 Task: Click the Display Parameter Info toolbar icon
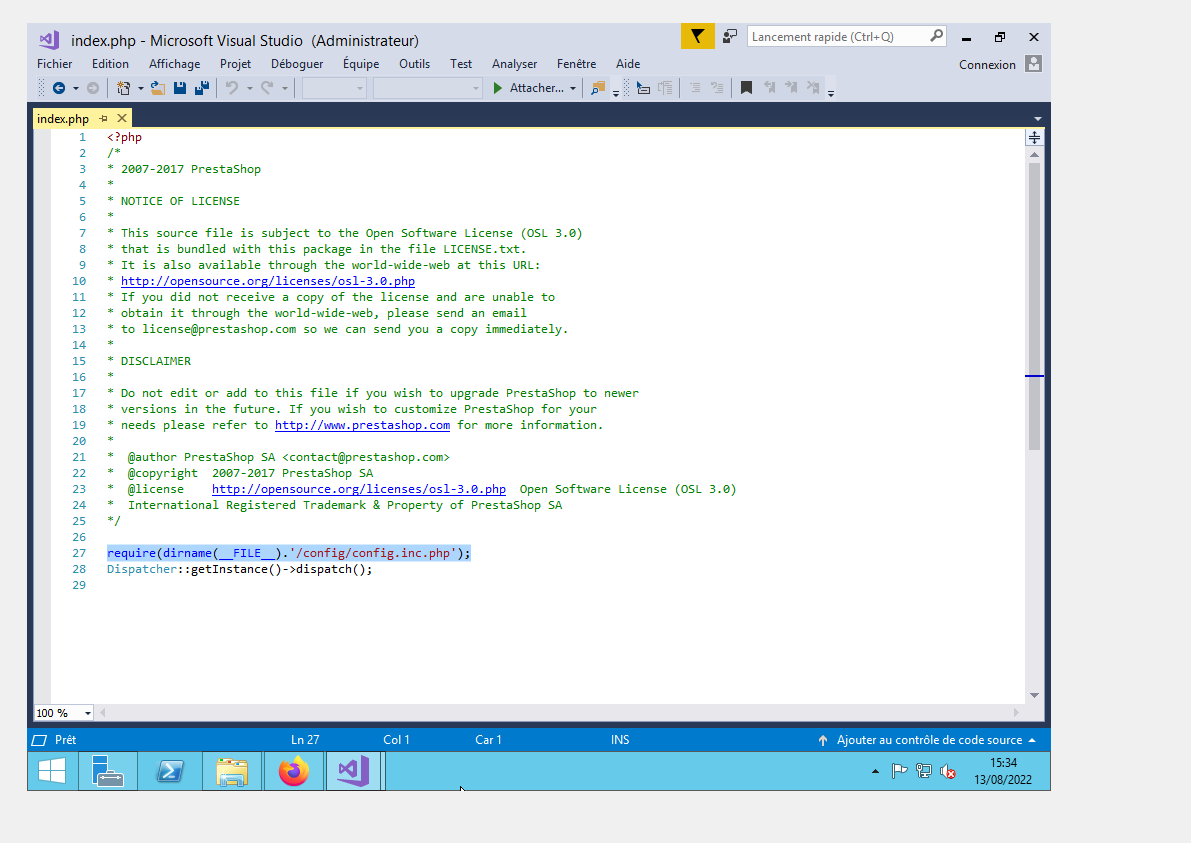[x=665, y=88]
